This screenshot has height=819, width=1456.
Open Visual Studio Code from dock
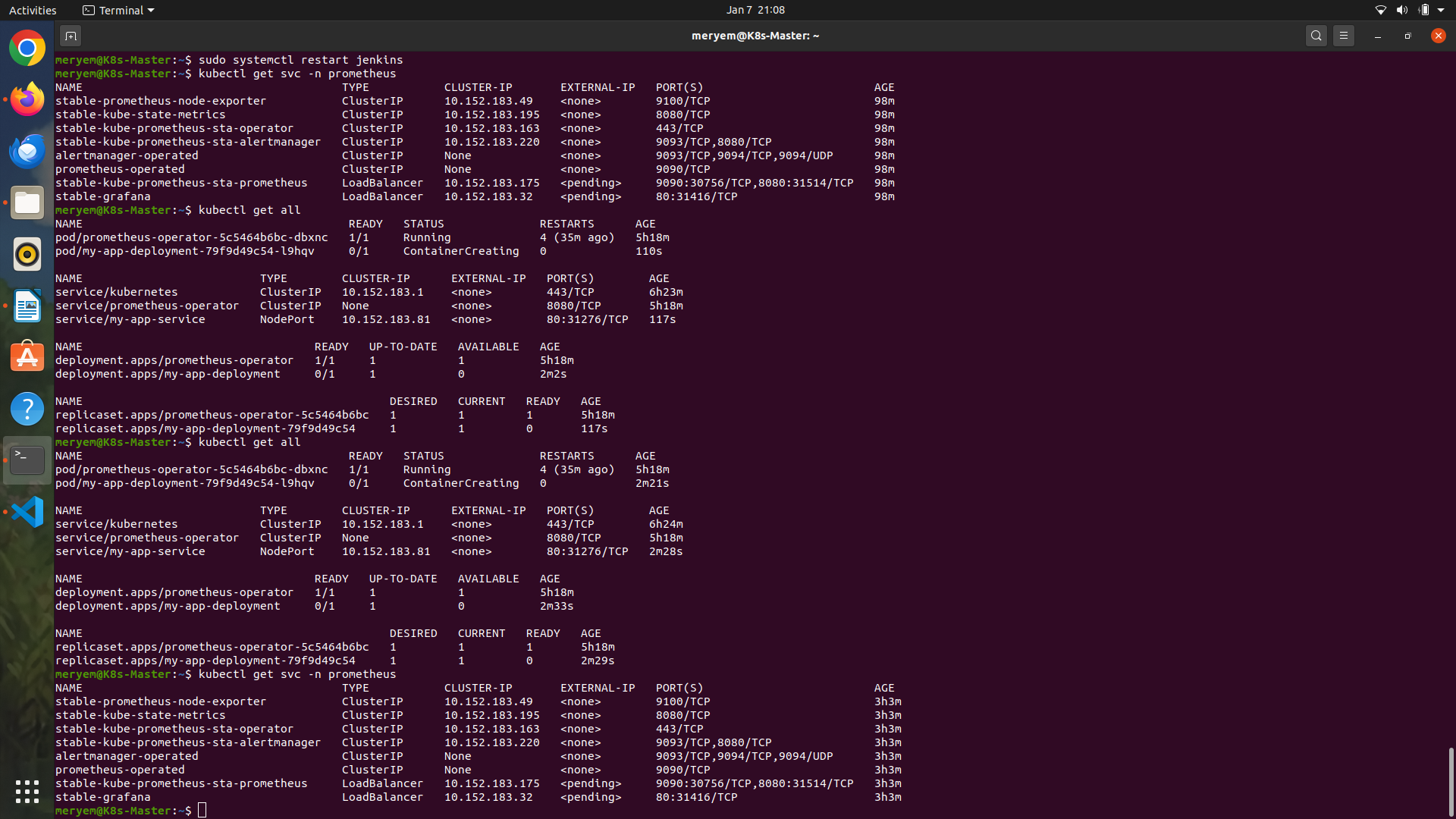pyautogui.click(x=27, y=512)
